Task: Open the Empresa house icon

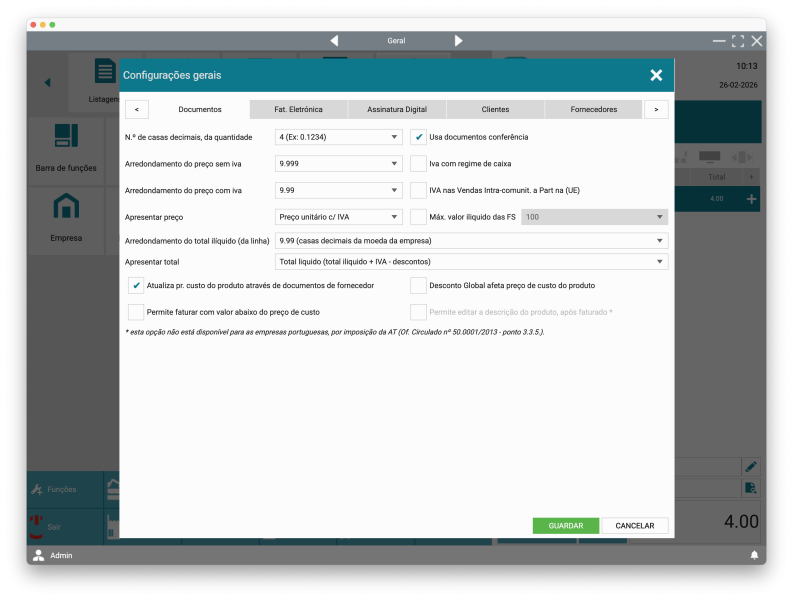Action: 66,207
